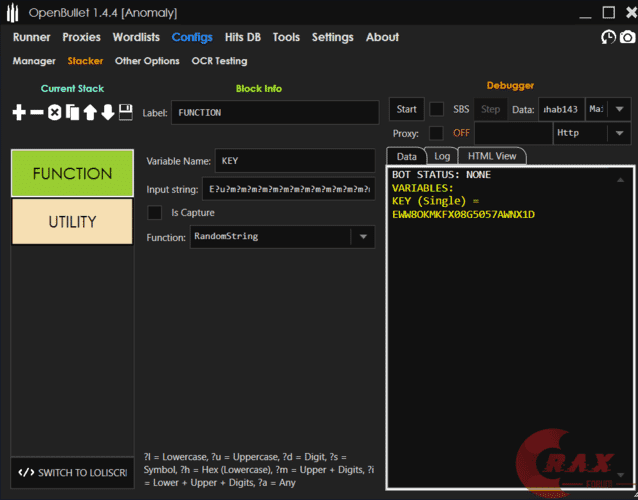Click the proxy OFF indicator
The width and height of the screenshot is (638, 500).
461,133
